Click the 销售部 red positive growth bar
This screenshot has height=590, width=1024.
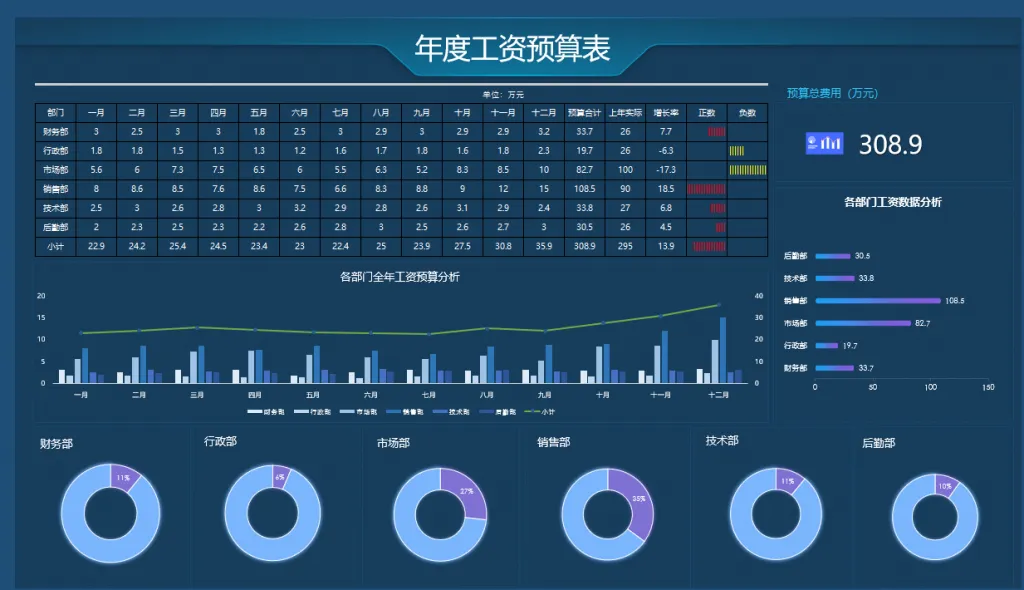[x=706, y=189]
